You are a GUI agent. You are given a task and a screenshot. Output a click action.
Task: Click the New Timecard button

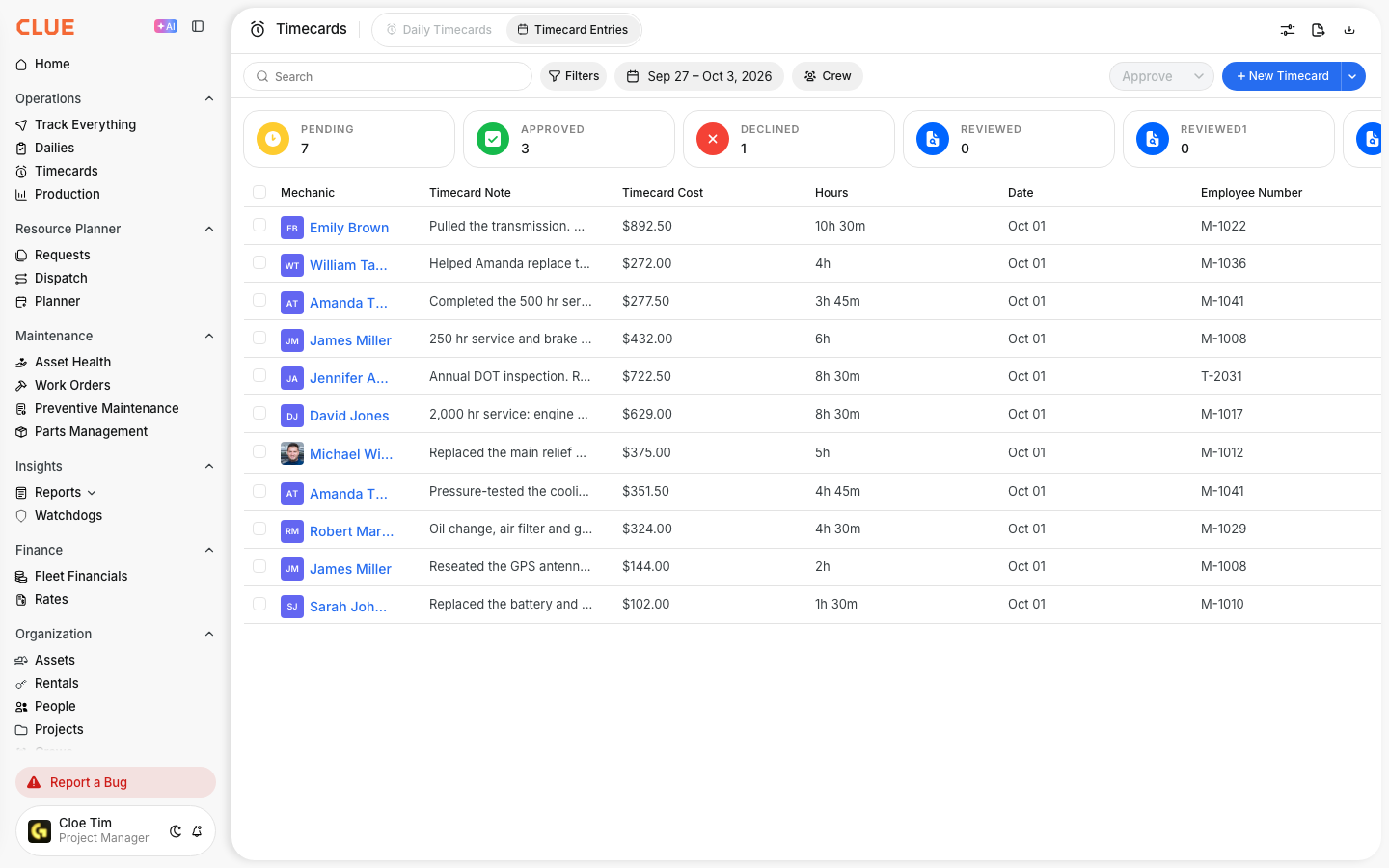click(1282, 76)
